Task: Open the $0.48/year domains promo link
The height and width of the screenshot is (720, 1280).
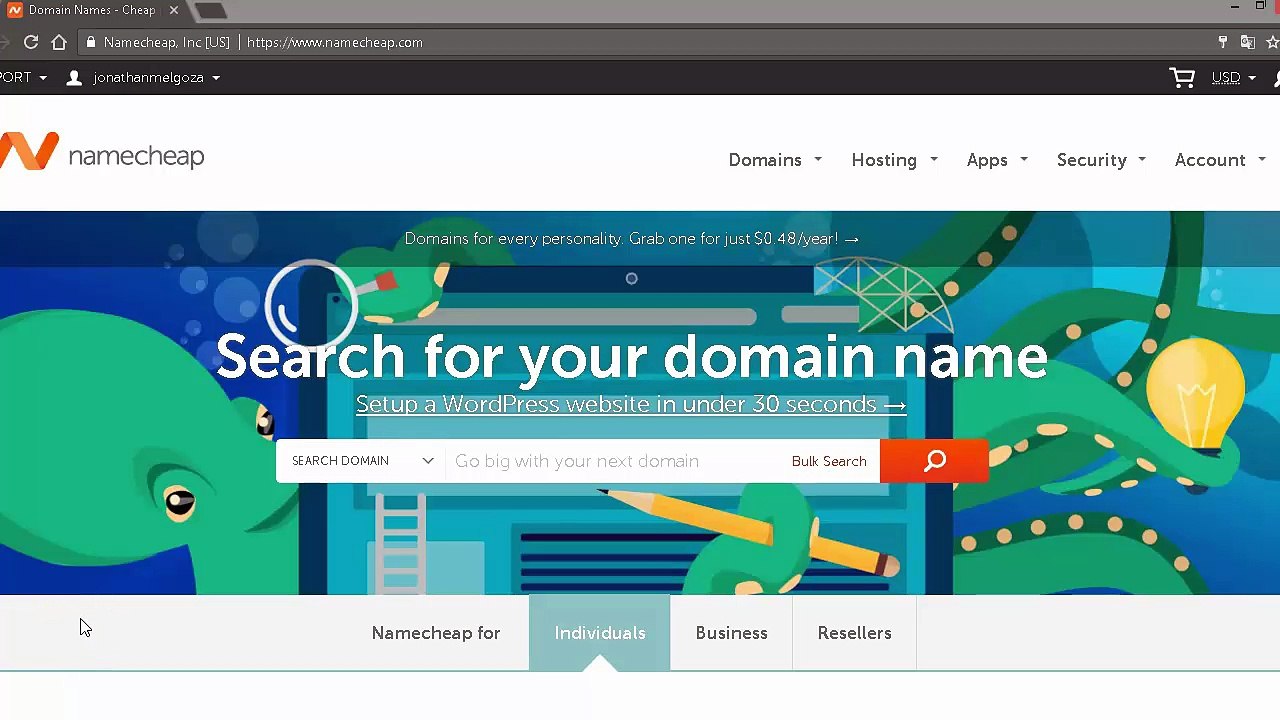Action: [631, 239]
